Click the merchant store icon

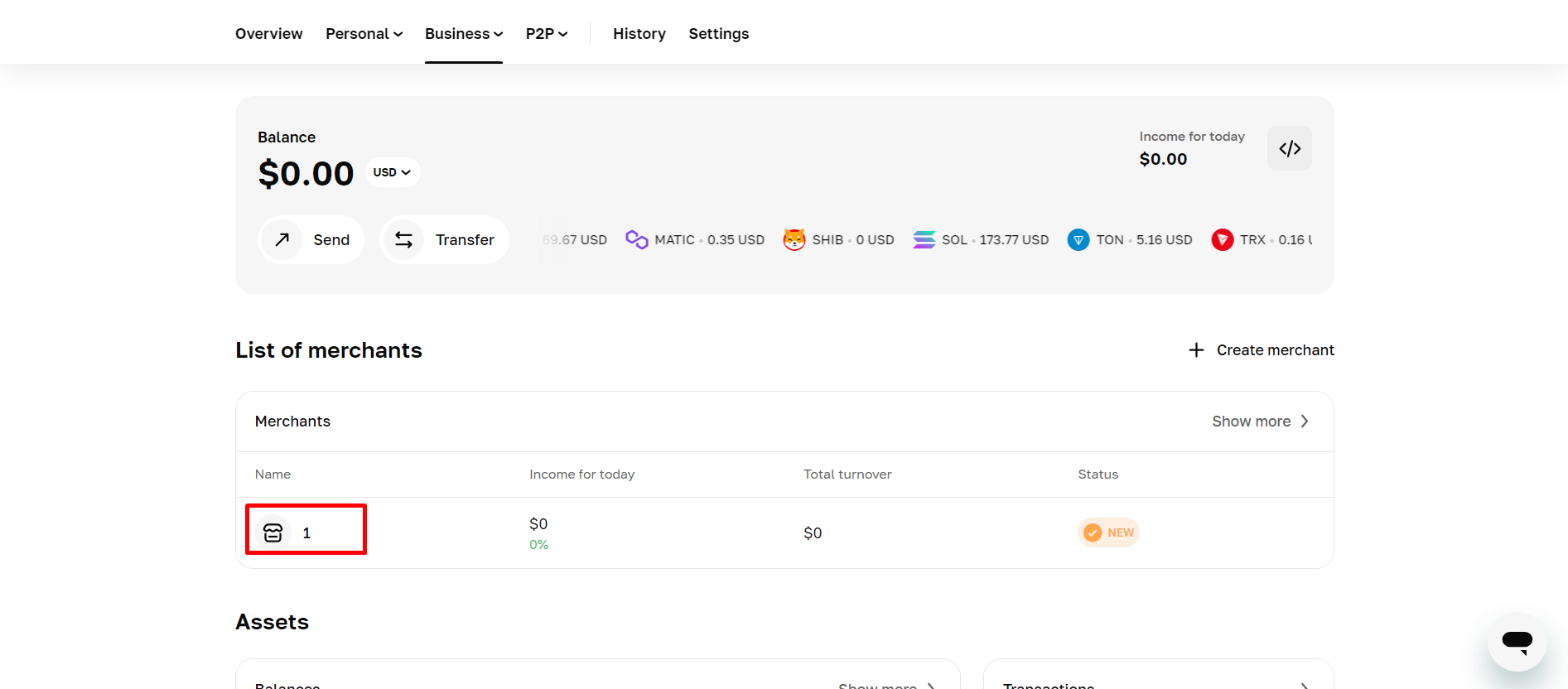(273, 532)
